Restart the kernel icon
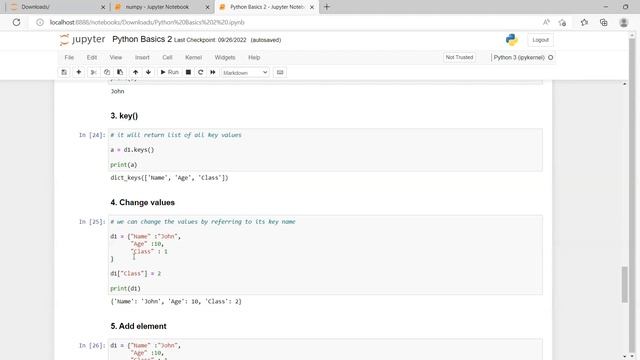Screen dimensions: 640x360 pyautogui.click(x=200, y=72)
